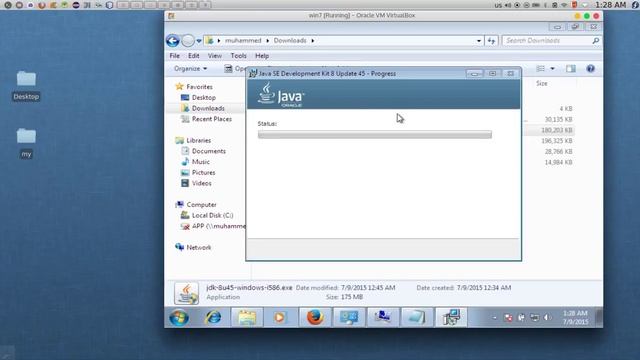Select Favorites in the navigation pane
The width and height of the screenshot is (640, 360).
point(199,87)
